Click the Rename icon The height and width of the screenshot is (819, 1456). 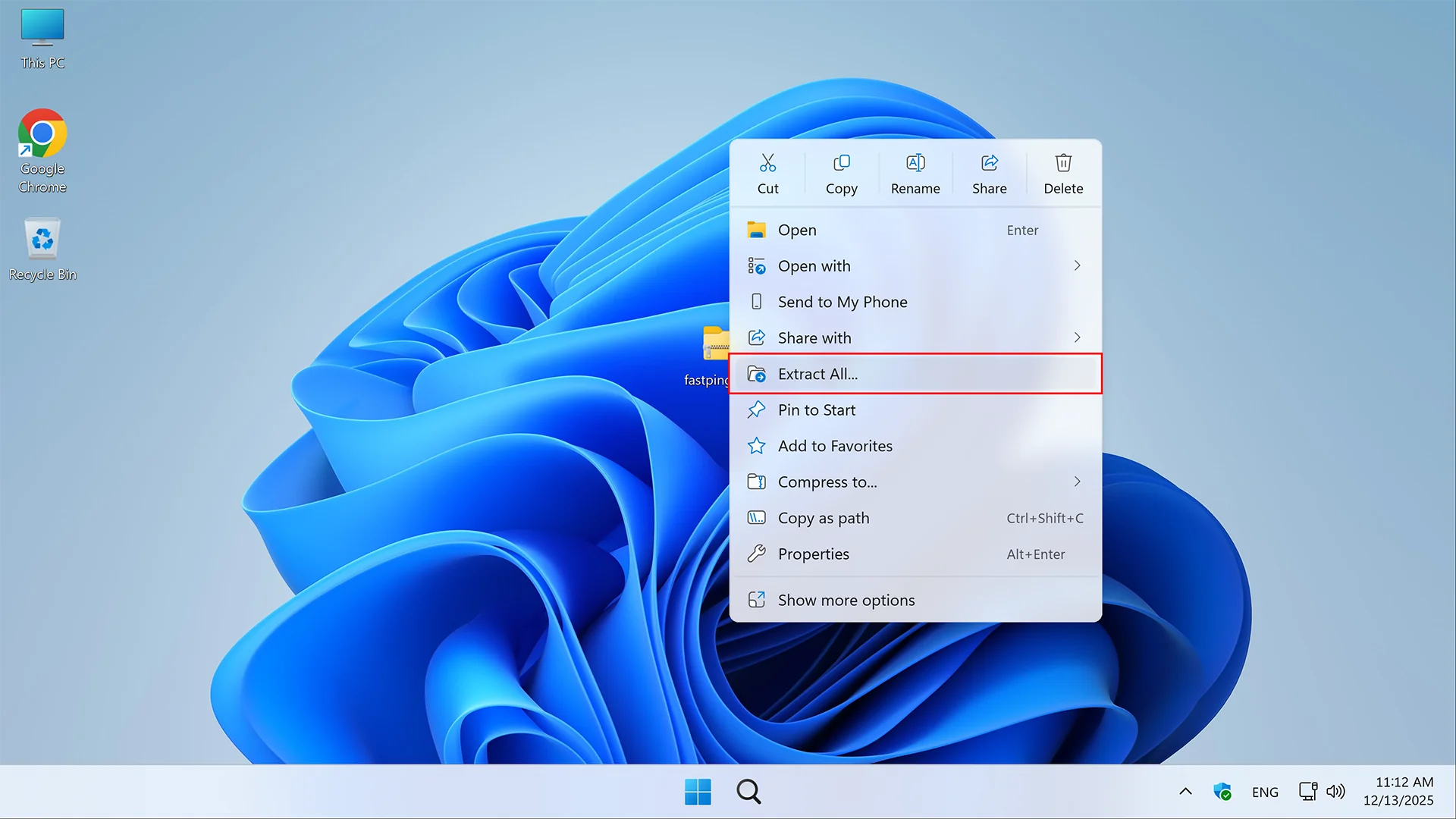coord(915,163)
